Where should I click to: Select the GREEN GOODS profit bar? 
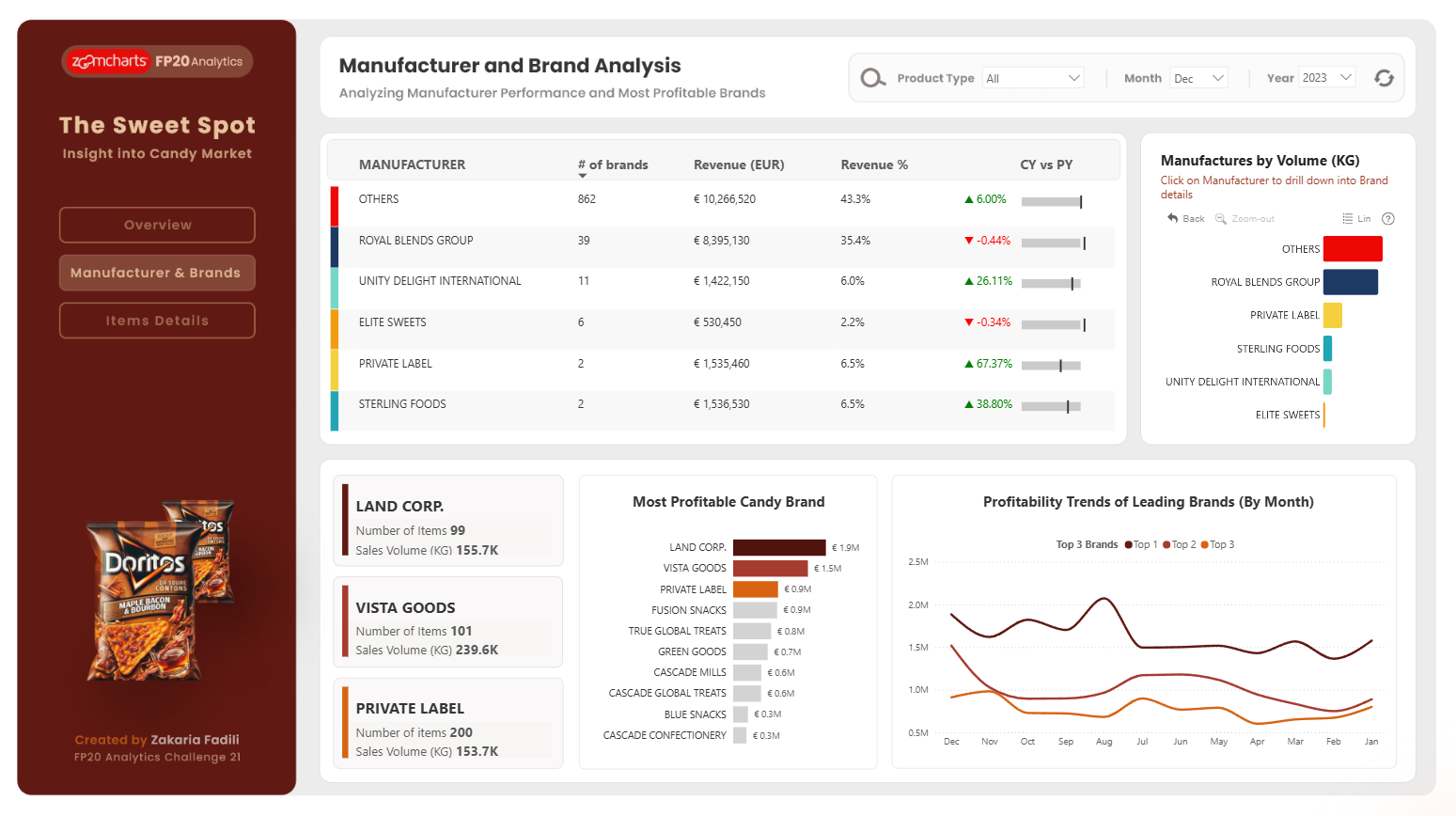pos(750,651)
